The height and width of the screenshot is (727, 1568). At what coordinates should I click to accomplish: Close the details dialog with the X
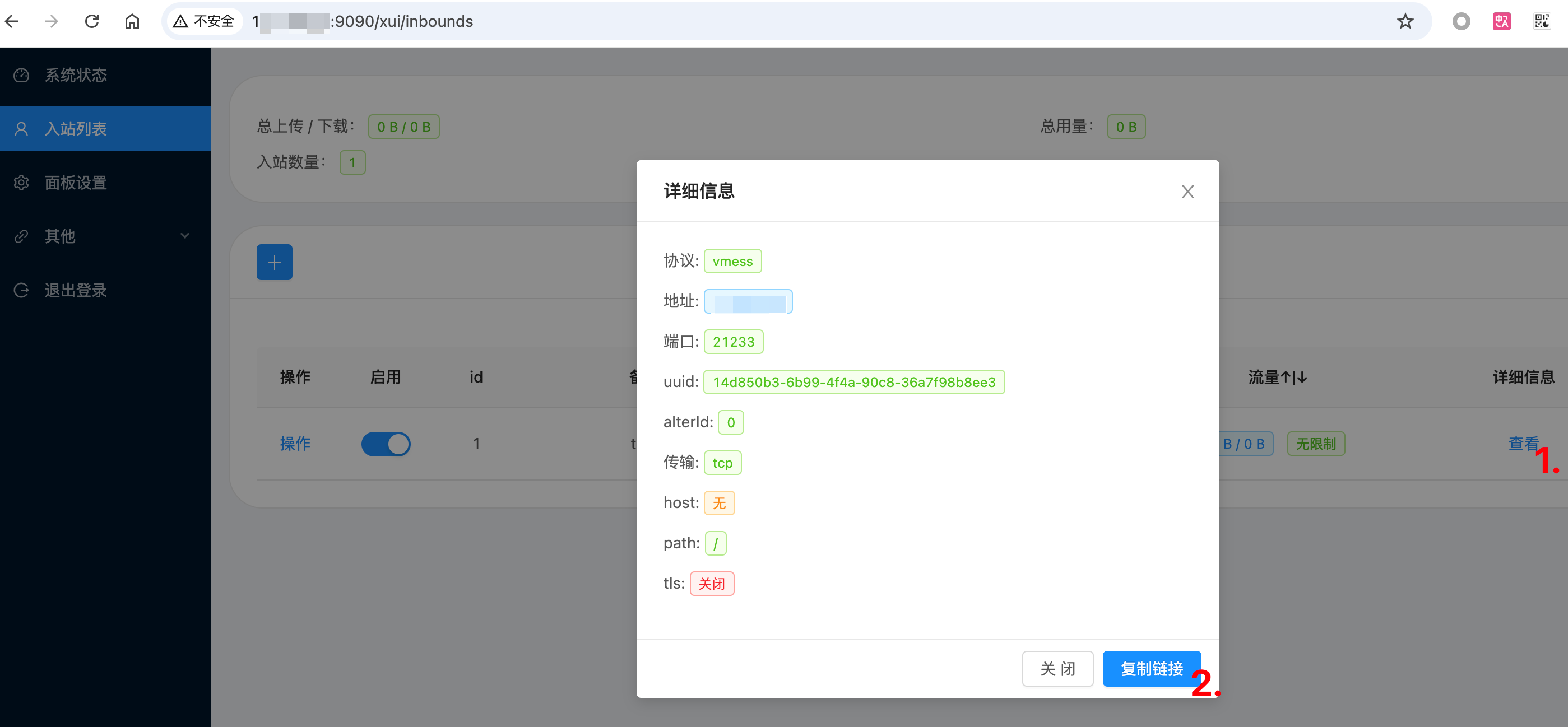pos(1187,192)
